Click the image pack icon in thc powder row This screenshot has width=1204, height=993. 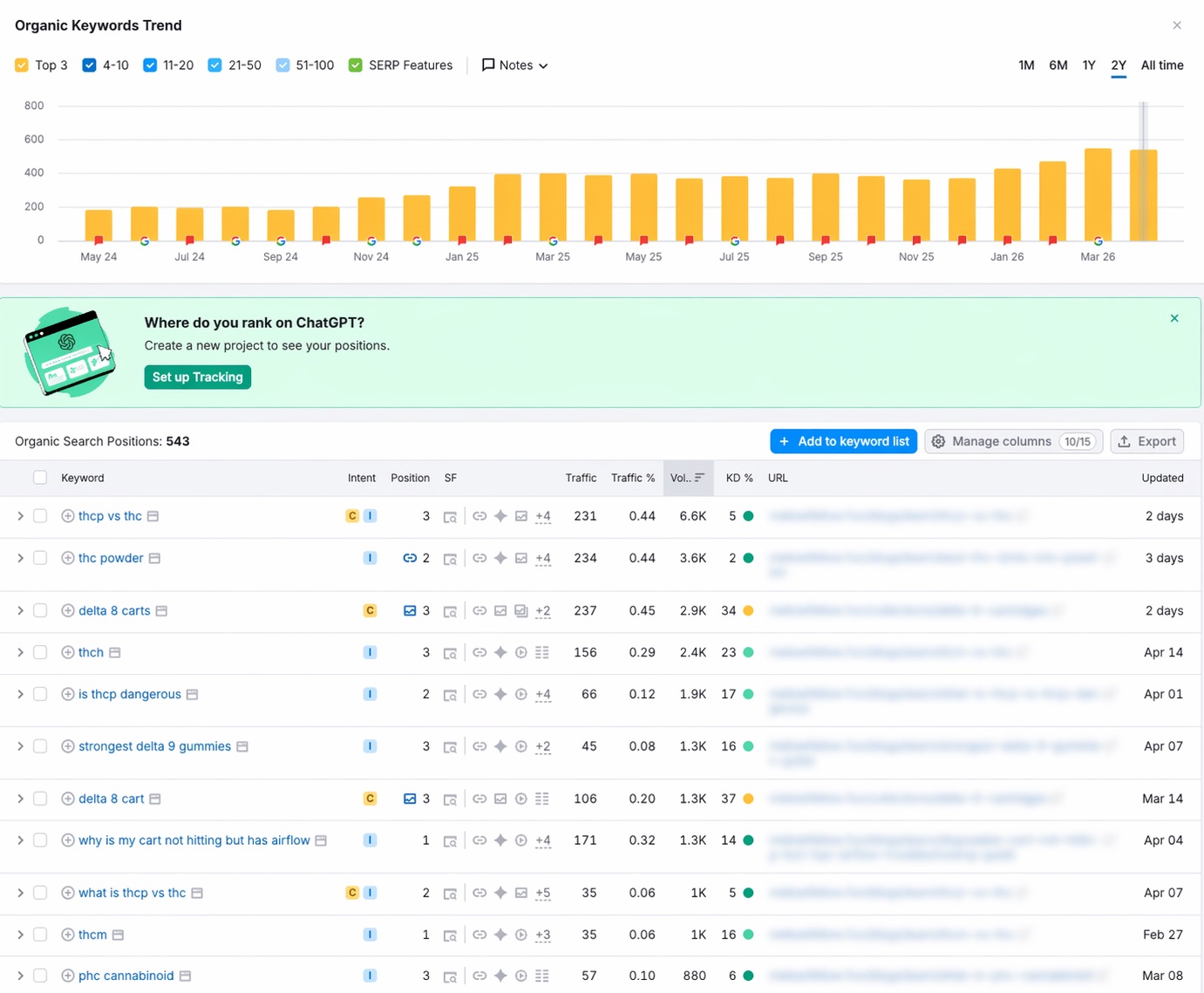click(x=520, y=558)
